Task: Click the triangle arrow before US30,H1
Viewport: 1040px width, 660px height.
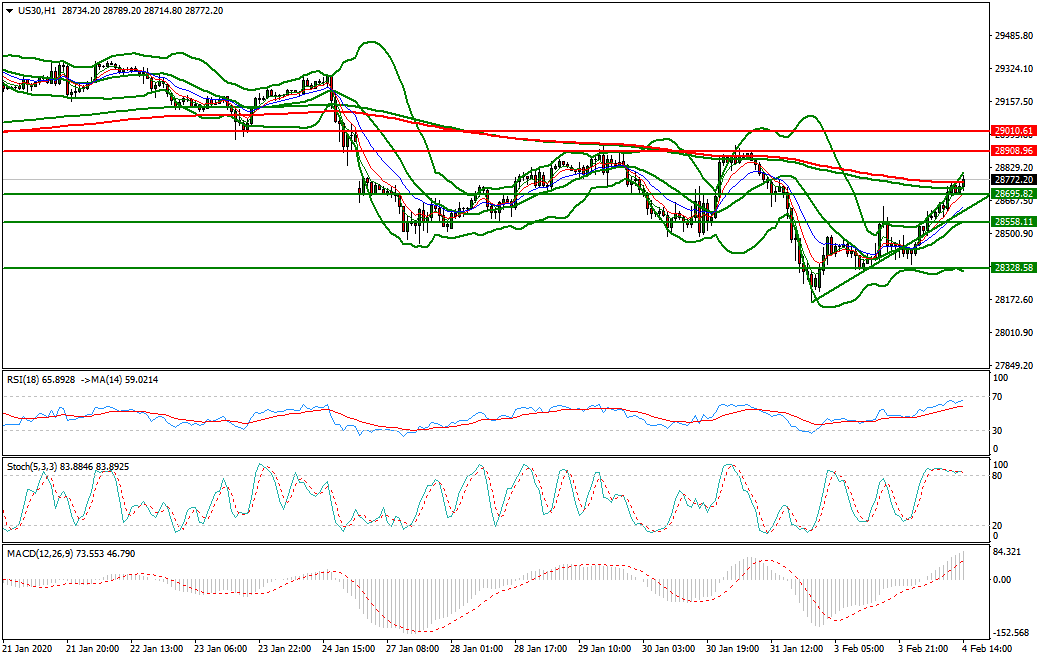Action: 10,11
